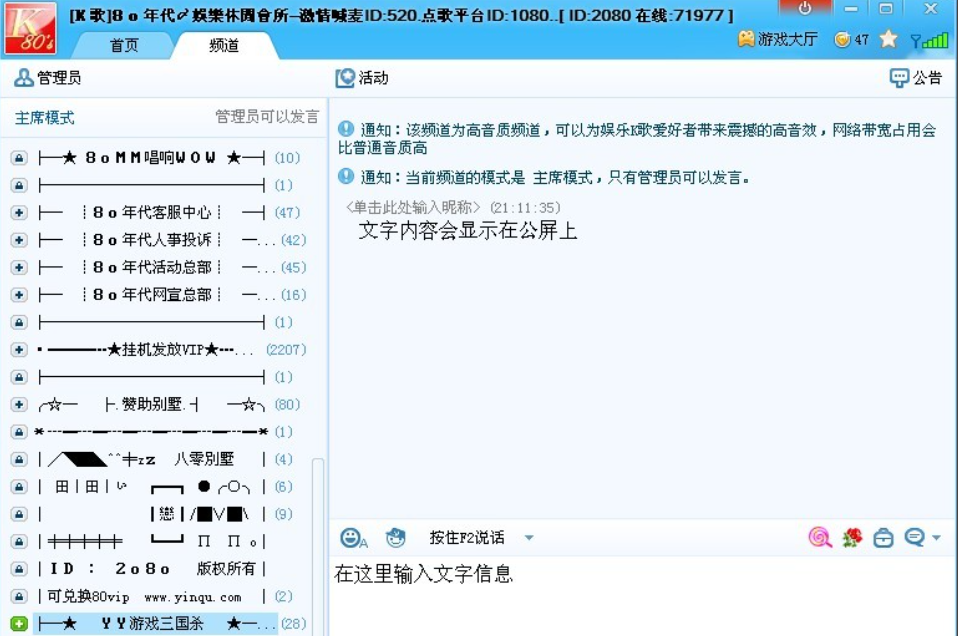Click the K 80's channel logo
958x636 pixels.
pos(31,28)
